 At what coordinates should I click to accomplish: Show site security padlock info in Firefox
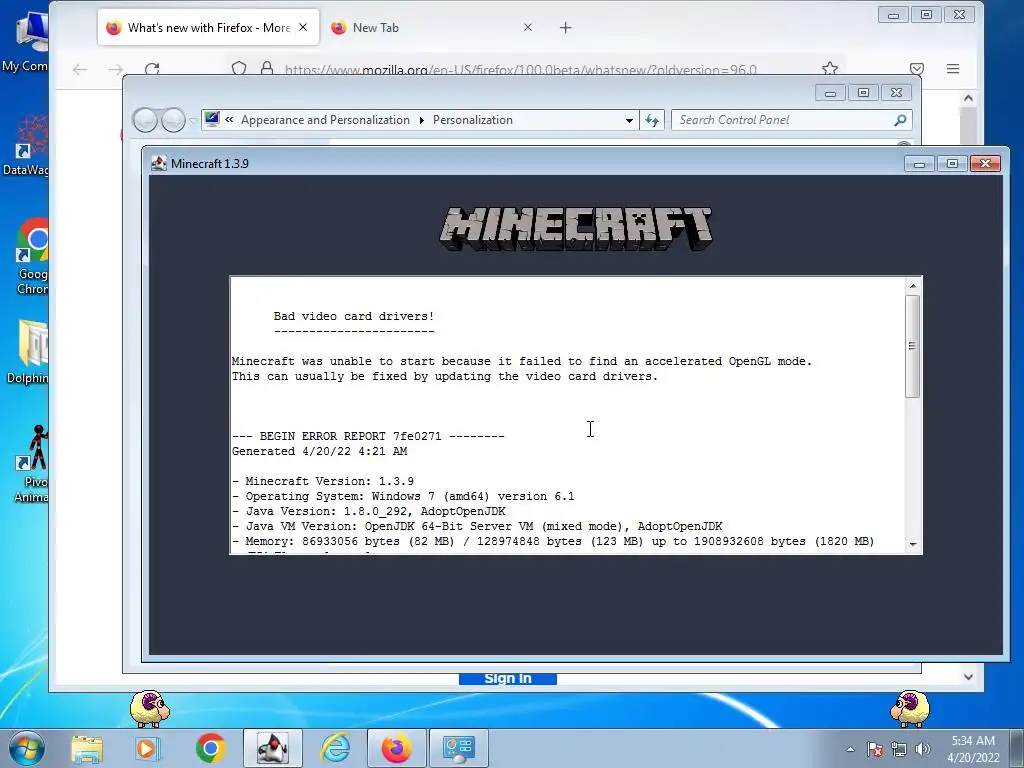tap(266, 69)
